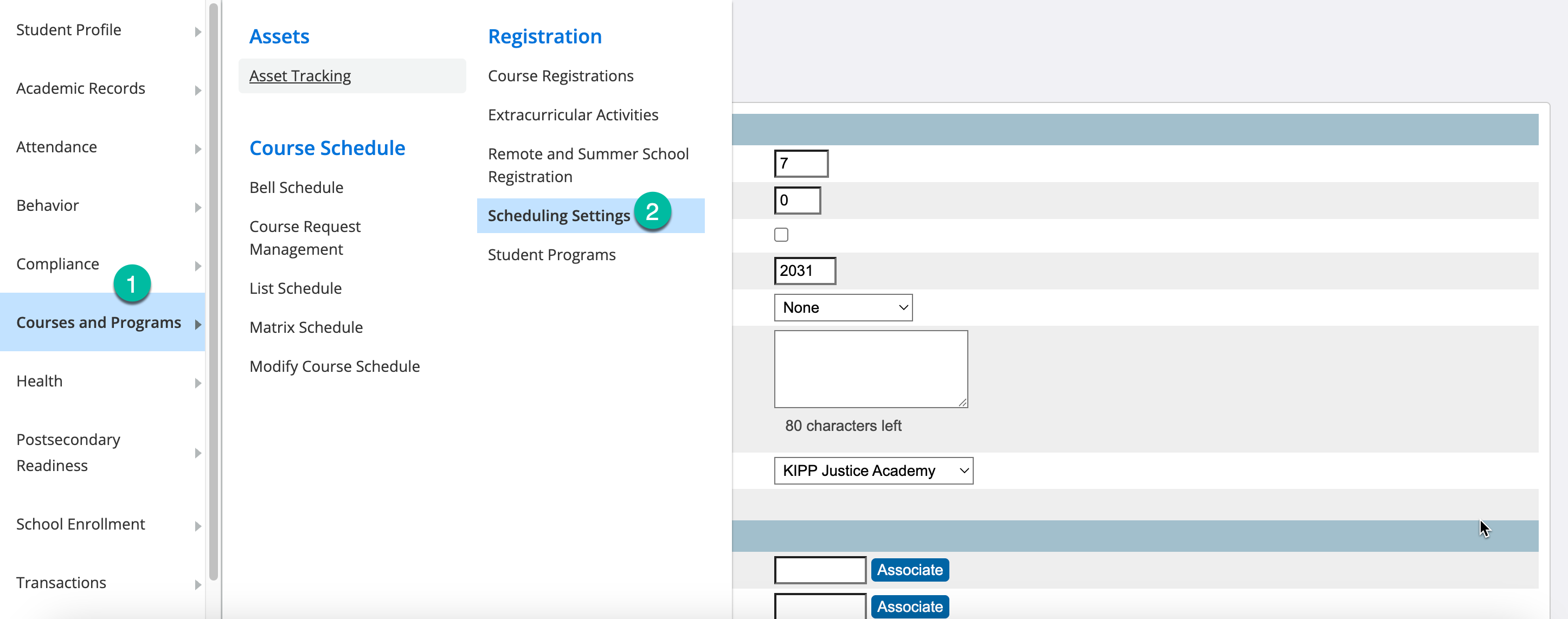Viewport: 1568px width, 619px height.
Task: Click arrow next to Student Profile
Action: pyautogui.click(x=198, y=31)
